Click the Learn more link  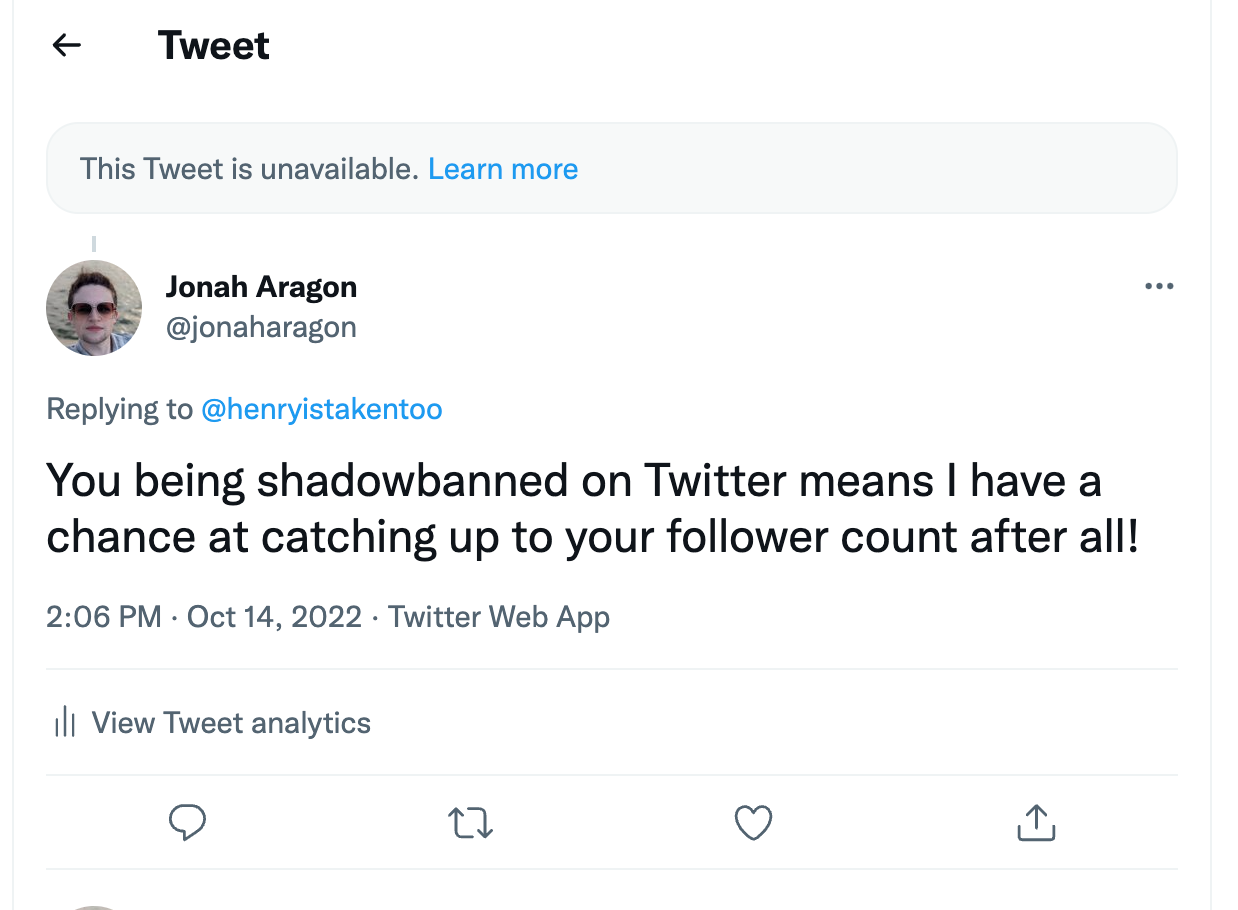tap(503, 169)
